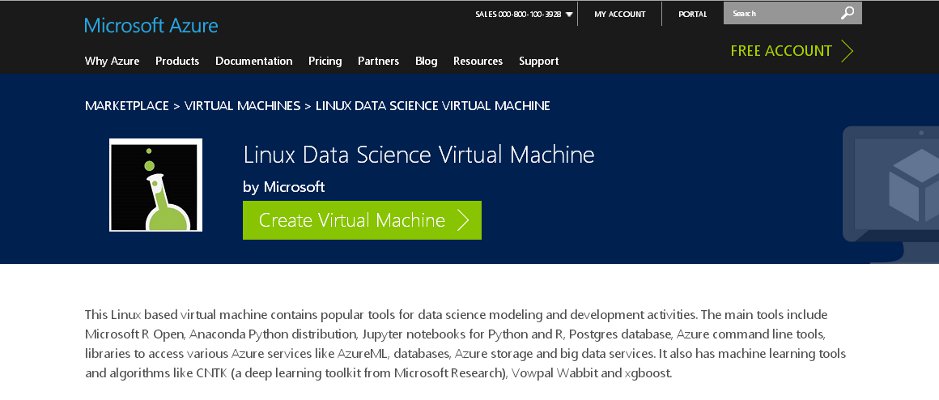The height and width of the screenshot is (400, 939).
Task: Click the search magnifier icon
Action: 848,14
